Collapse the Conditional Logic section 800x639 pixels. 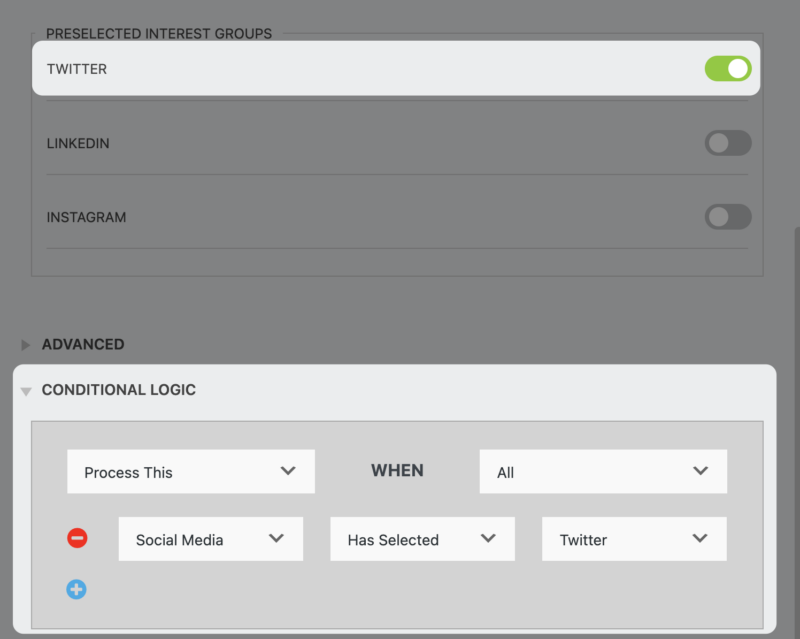[27, 390]
